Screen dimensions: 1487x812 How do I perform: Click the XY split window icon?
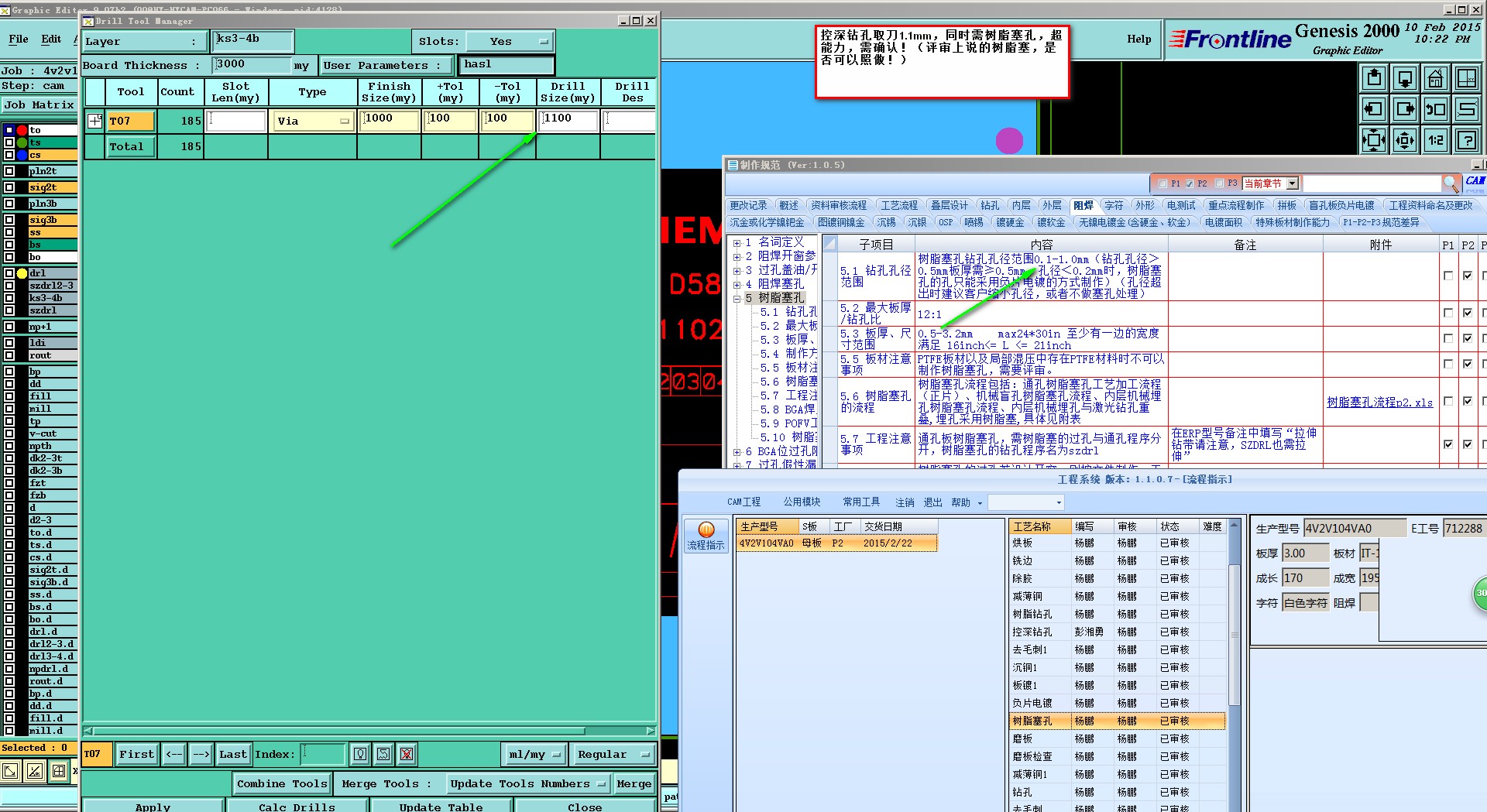click(1467, 77)
